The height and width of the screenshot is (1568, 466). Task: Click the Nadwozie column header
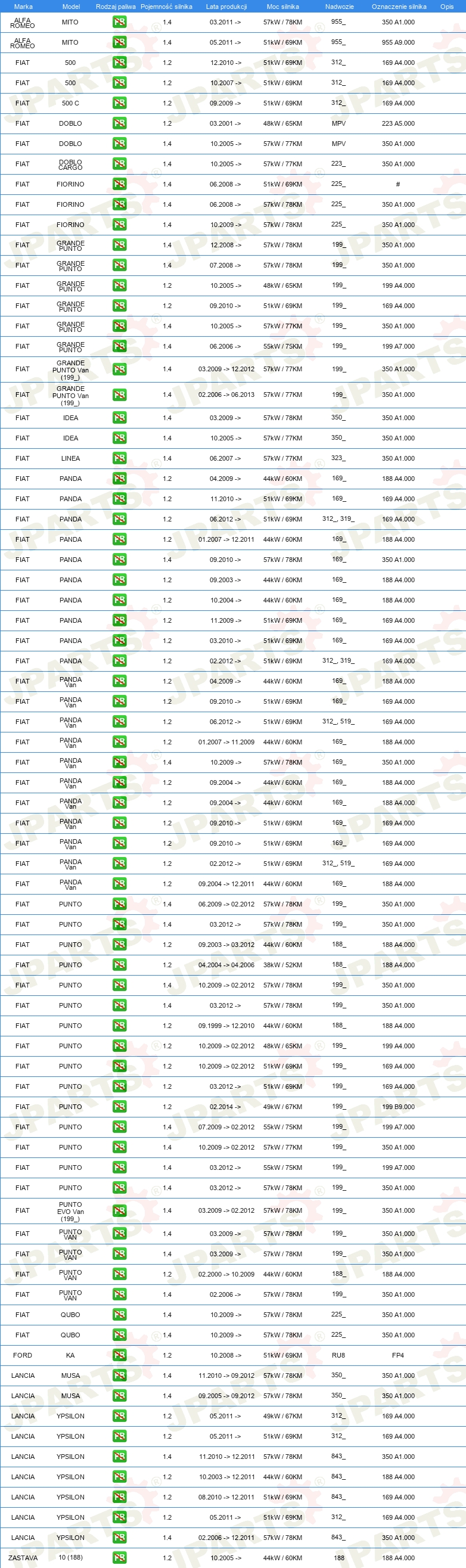[340, 7]
